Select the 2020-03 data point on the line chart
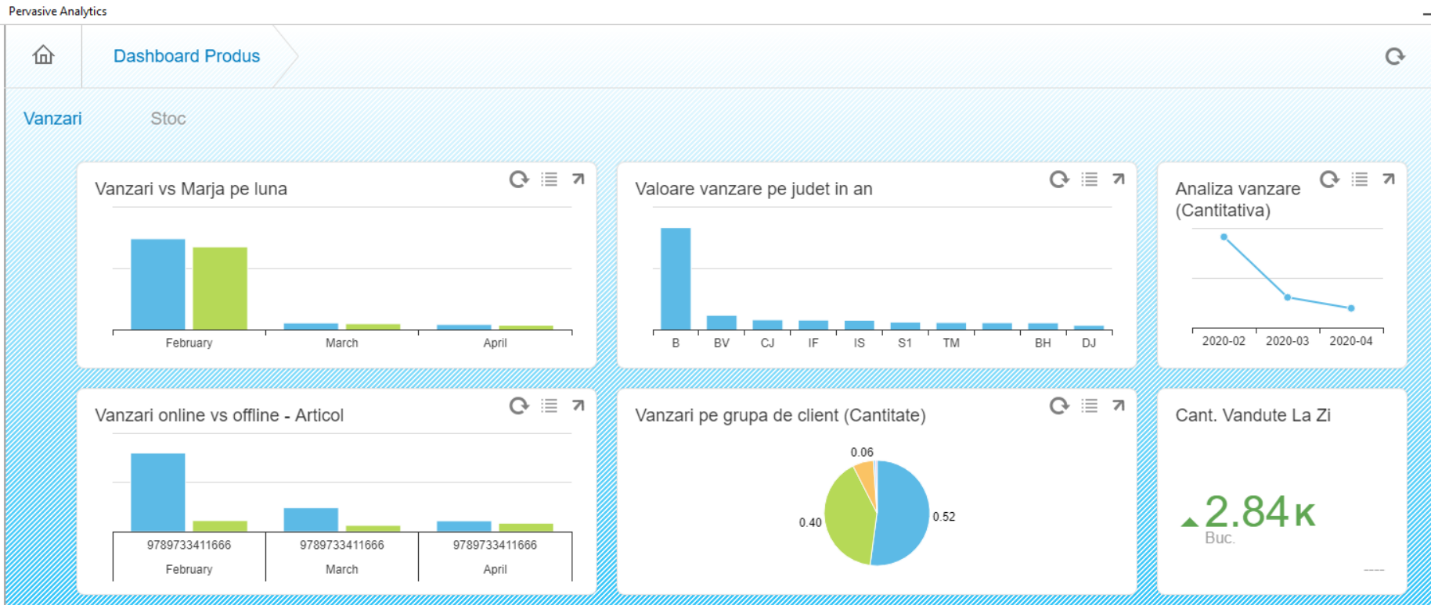Screen dimensions: 1431x605 (x=1285, y=297)
